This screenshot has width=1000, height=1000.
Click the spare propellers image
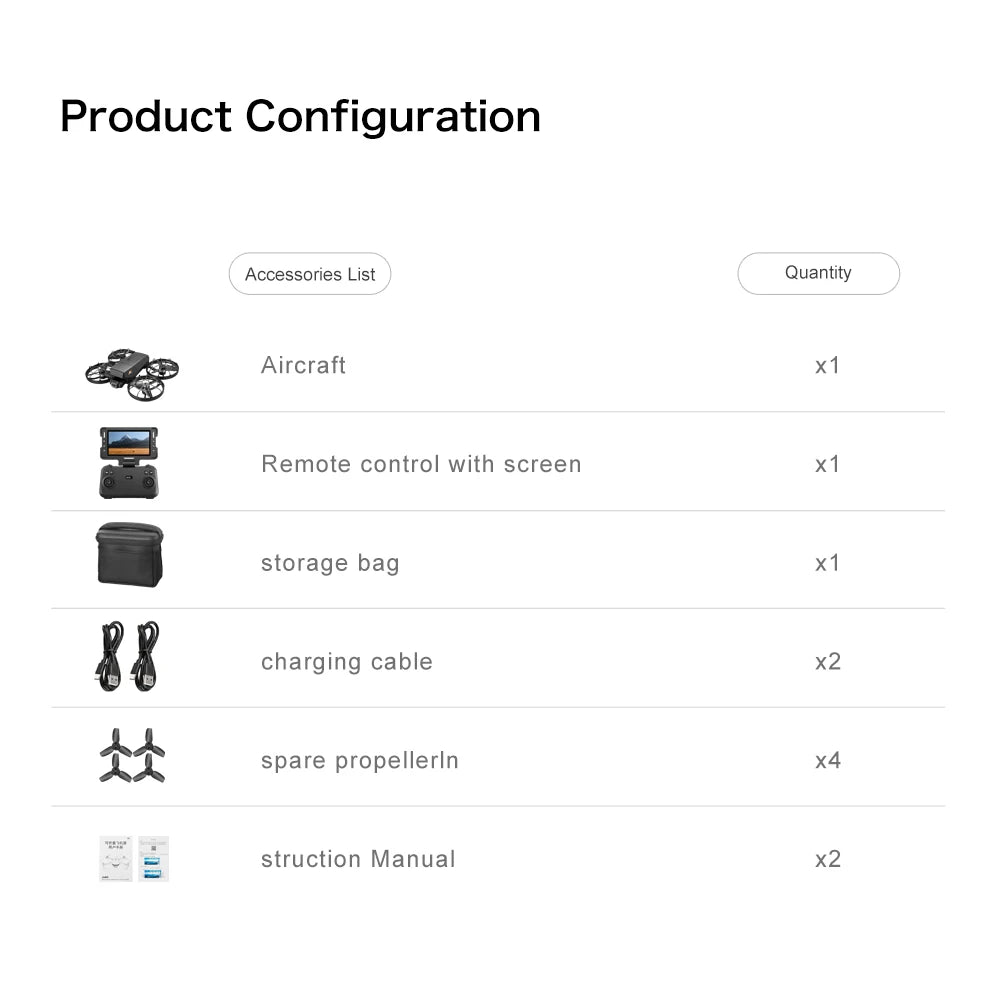[x=132, y=756]
